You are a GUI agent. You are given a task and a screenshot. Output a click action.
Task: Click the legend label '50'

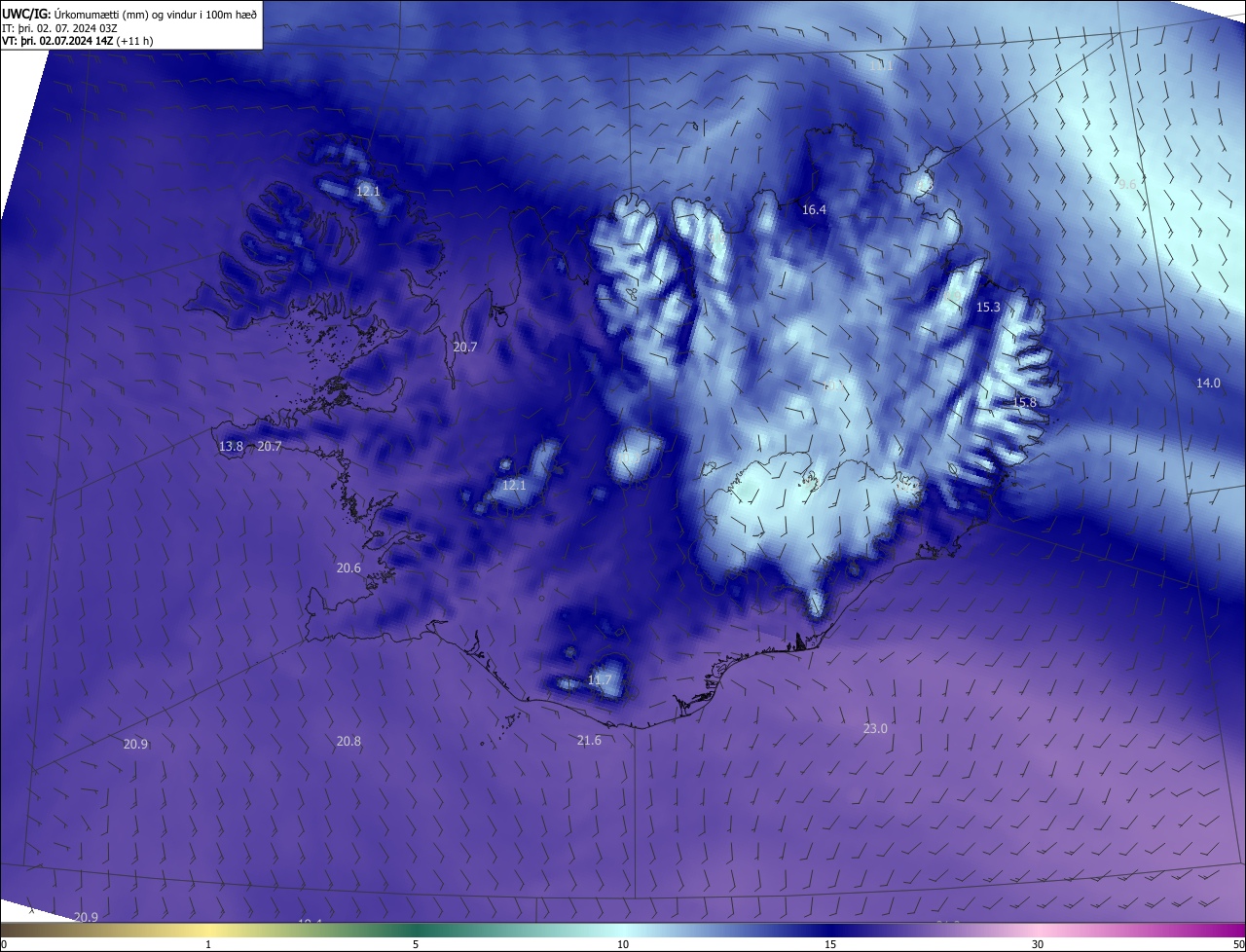[1238, 945]
